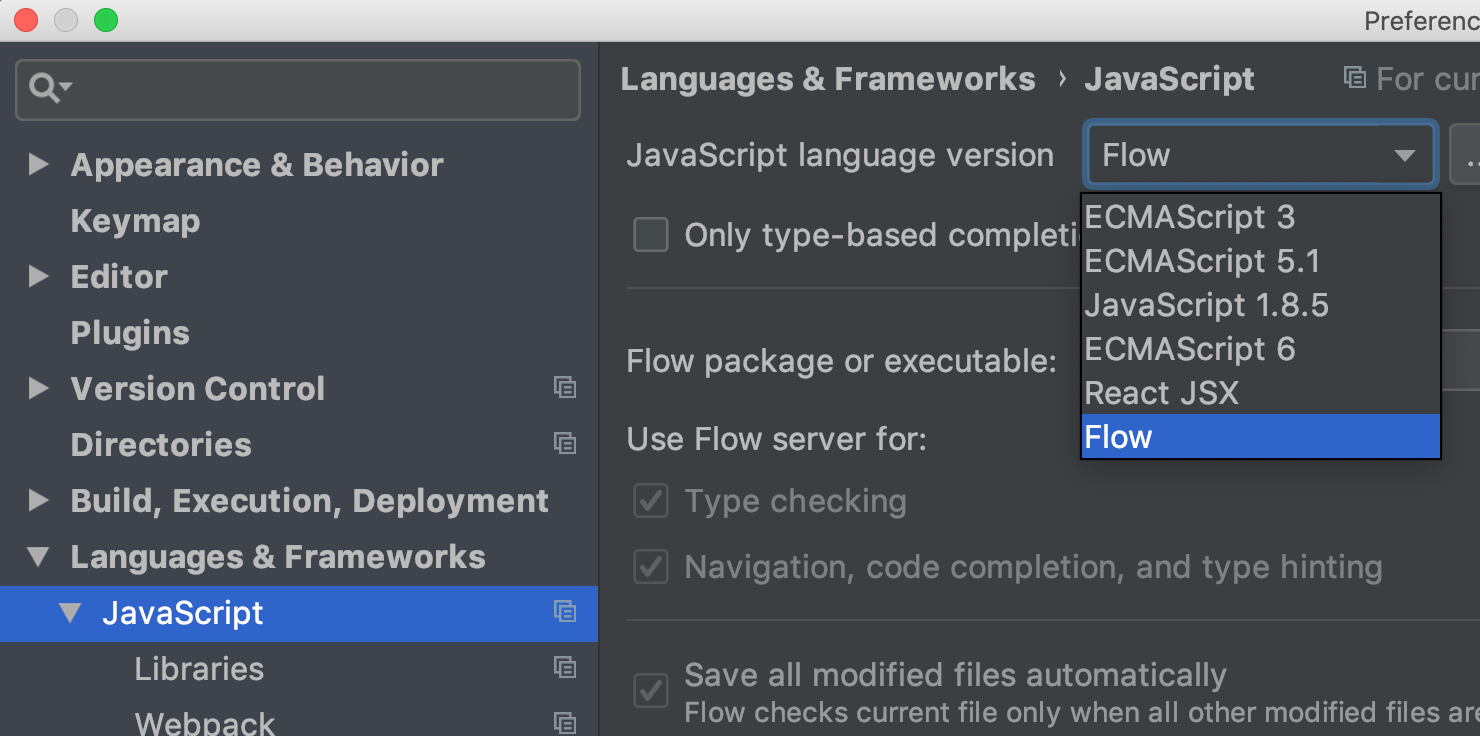
Task: Click the per-project settings icon beside Version Control
Action: coord(565,388)
